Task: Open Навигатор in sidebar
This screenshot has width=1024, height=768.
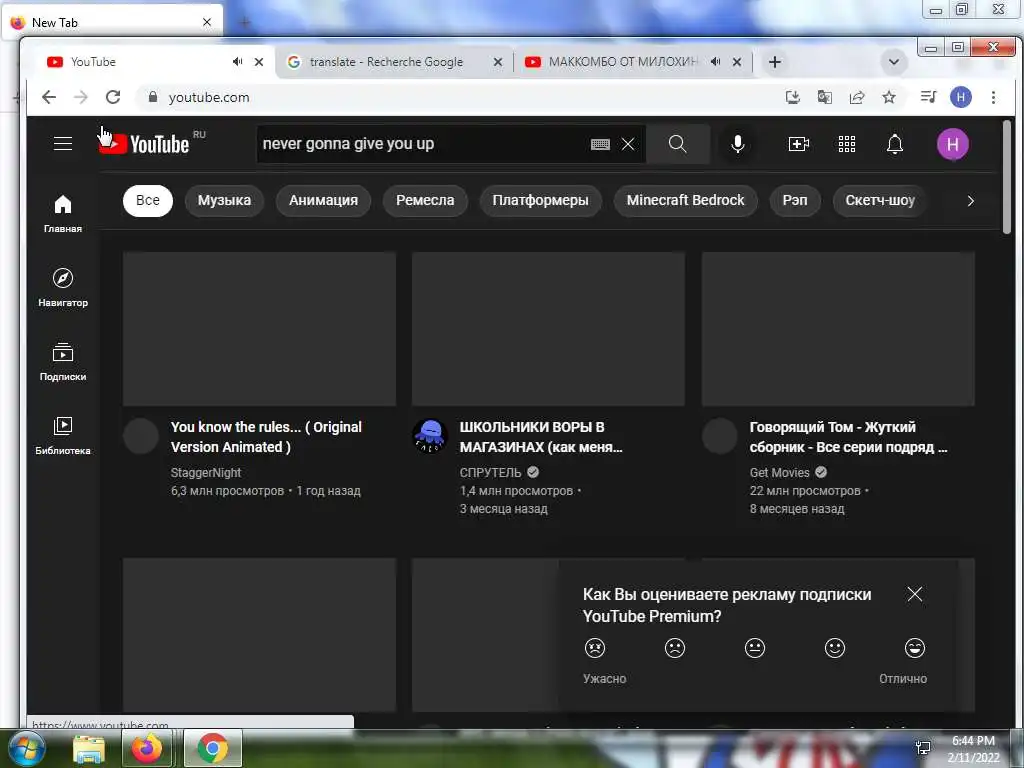Action: coord(63,287)
